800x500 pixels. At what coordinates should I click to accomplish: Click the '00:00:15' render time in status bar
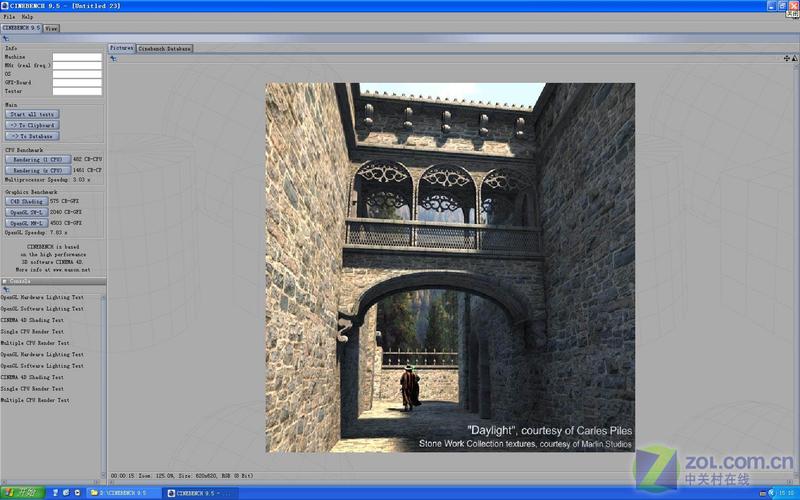122,476
